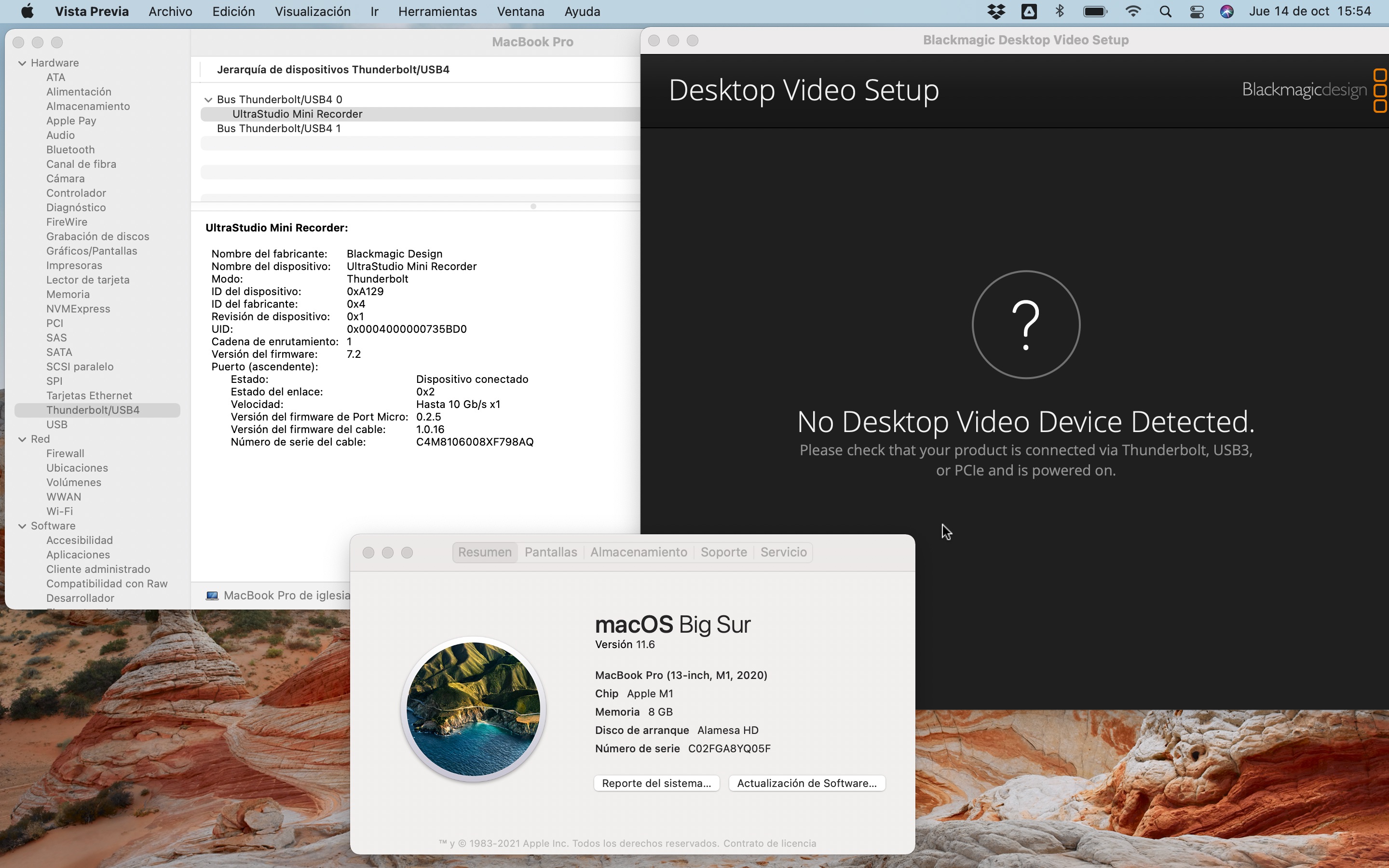Select Audio in the sidebar
This screenshot has height=868, width=1389.
coord(60,136)
